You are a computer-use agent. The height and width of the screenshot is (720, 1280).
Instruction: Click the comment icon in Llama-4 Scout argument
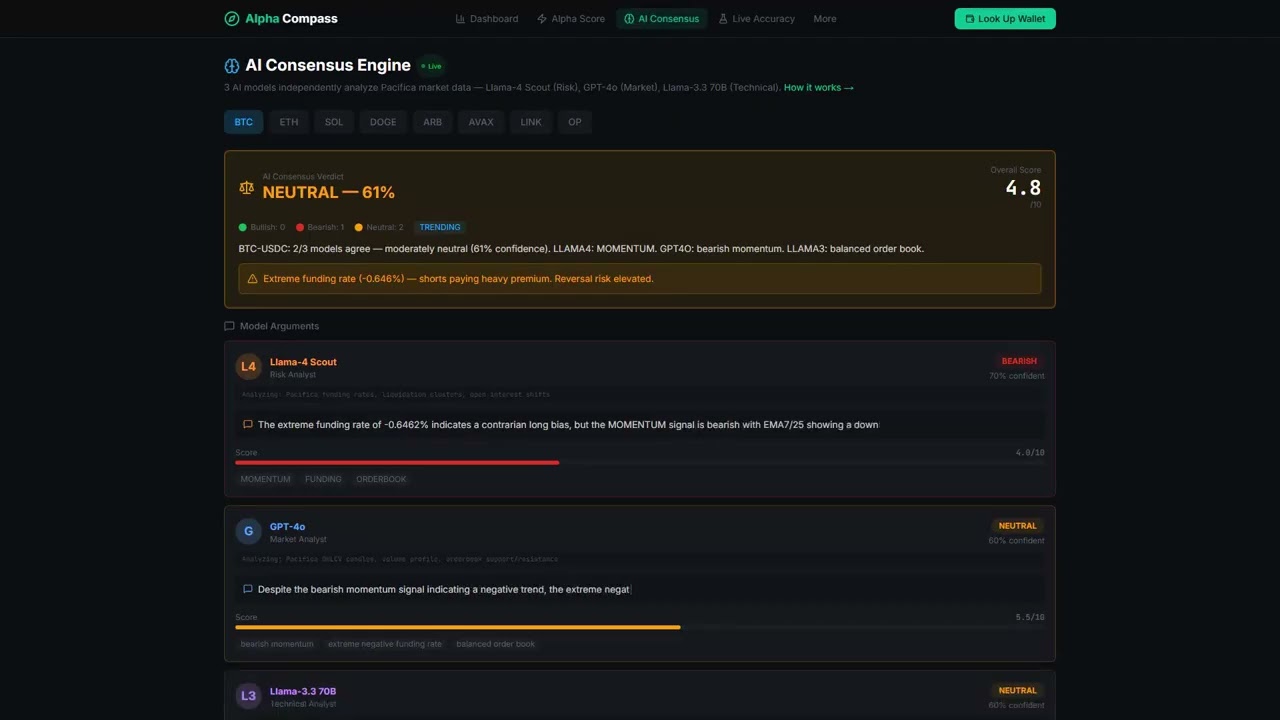(247, 424)
